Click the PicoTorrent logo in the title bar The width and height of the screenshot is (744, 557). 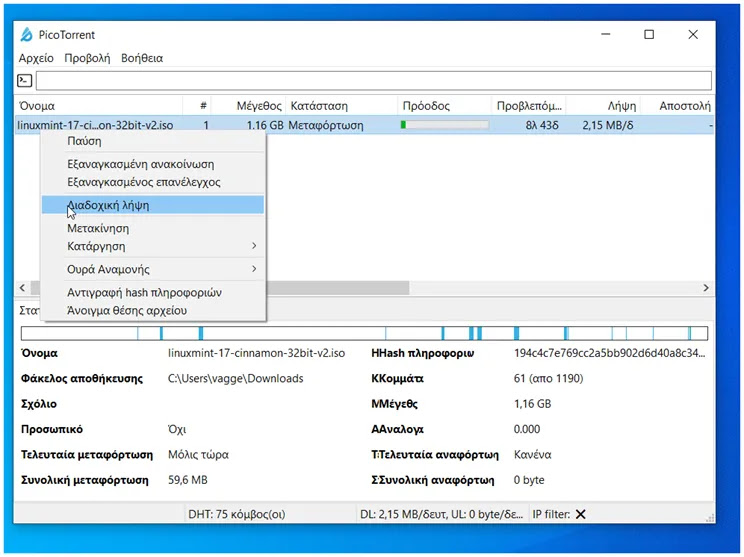click(27, 35)
